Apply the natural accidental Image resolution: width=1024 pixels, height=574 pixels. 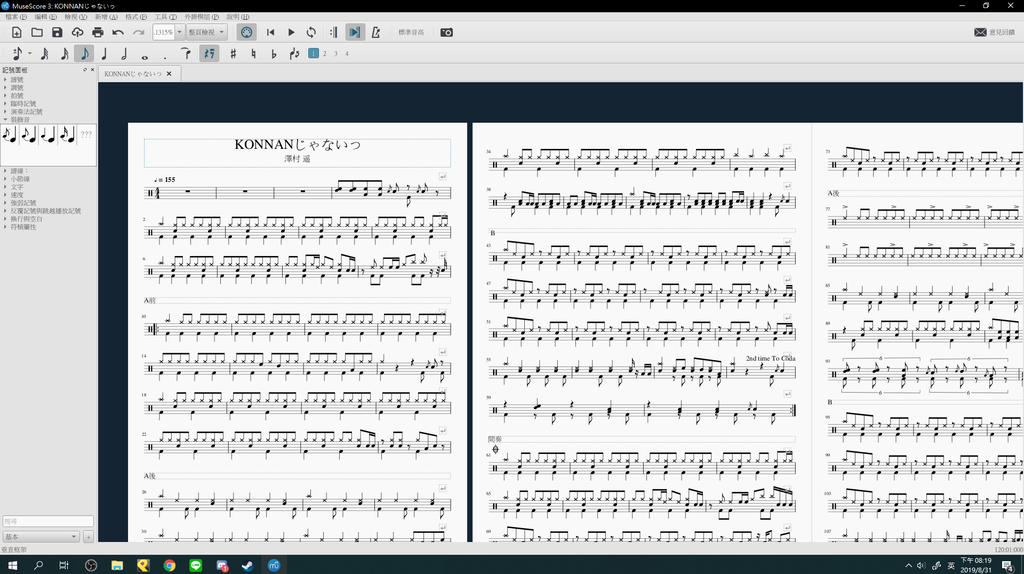click(253, 54)
